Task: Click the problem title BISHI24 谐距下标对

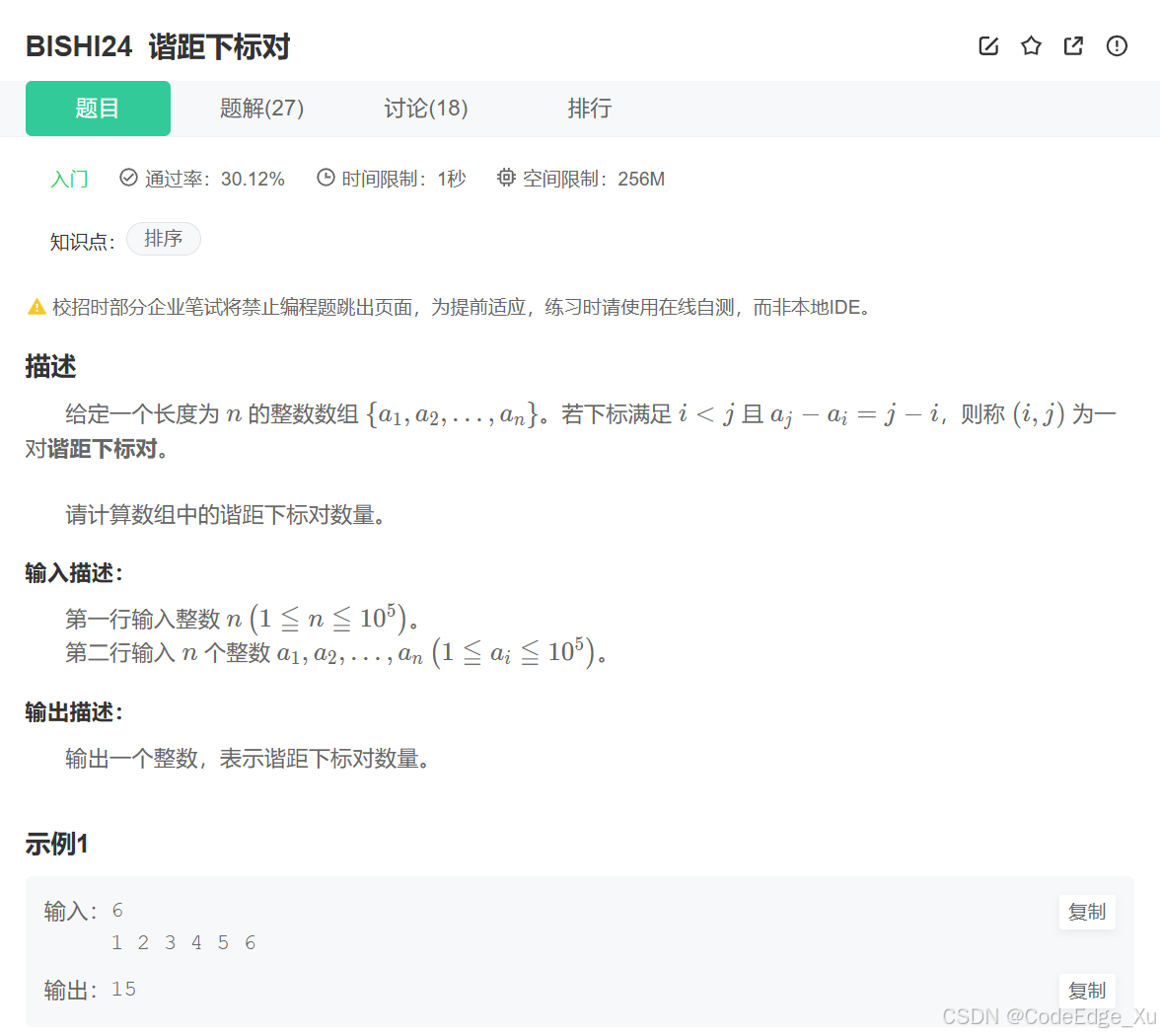Action: coord(158,45)
